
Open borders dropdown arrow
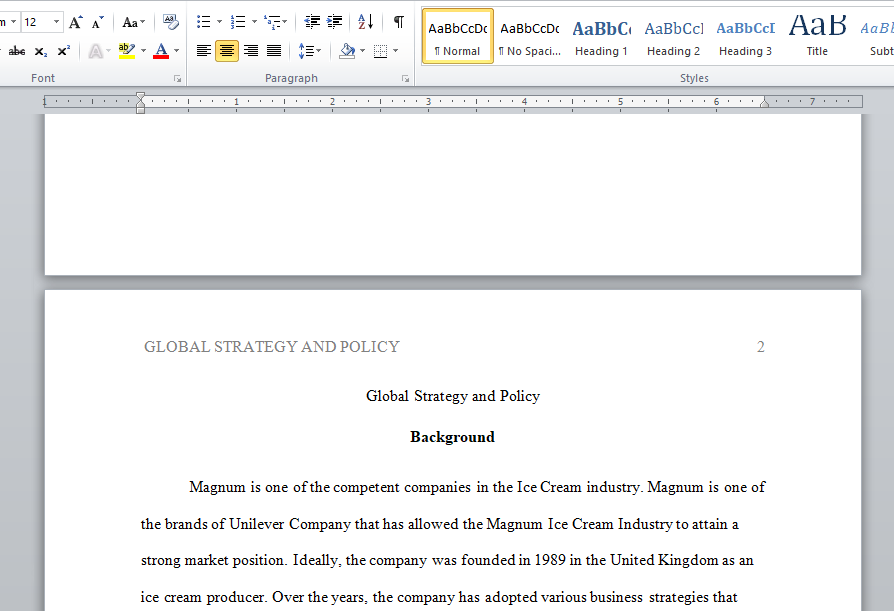[396, 51]
